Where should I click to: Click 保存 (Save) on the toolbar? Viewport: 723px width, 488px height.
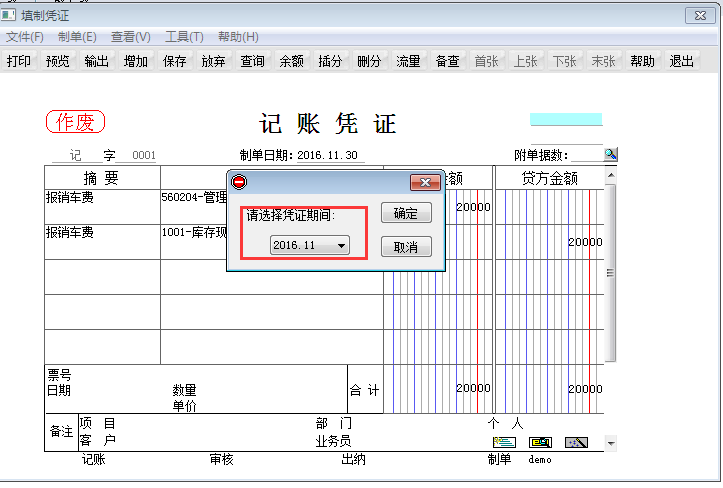coord(175,61)
